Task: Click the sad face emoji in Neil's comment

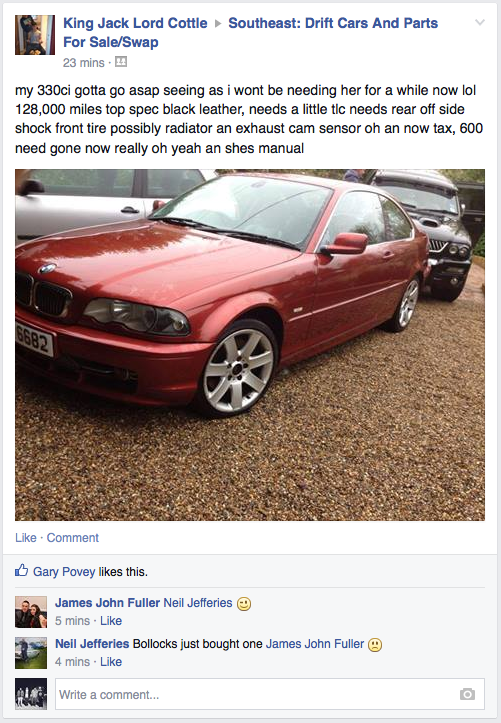Action: click(x=375, y=645)
